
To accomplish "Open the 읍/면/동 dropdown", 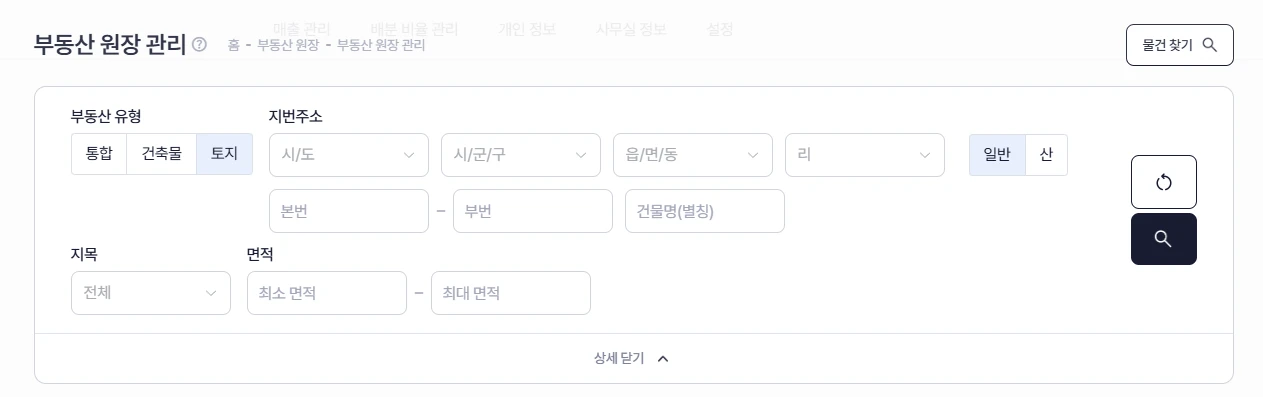I will coord(693,155).
